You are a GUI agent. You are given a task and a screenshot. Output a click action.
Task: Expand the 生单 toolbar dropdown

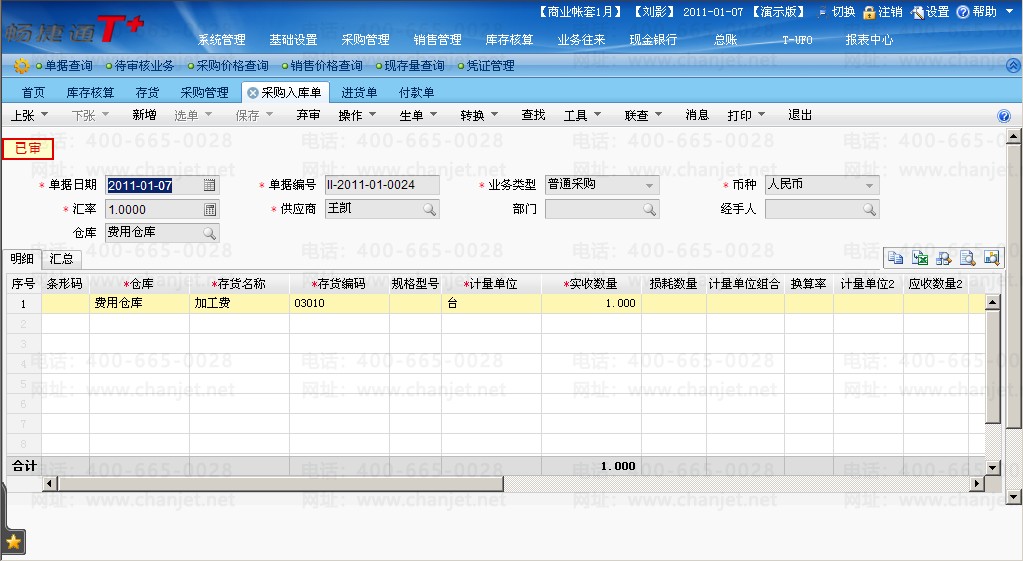(433, 115)
